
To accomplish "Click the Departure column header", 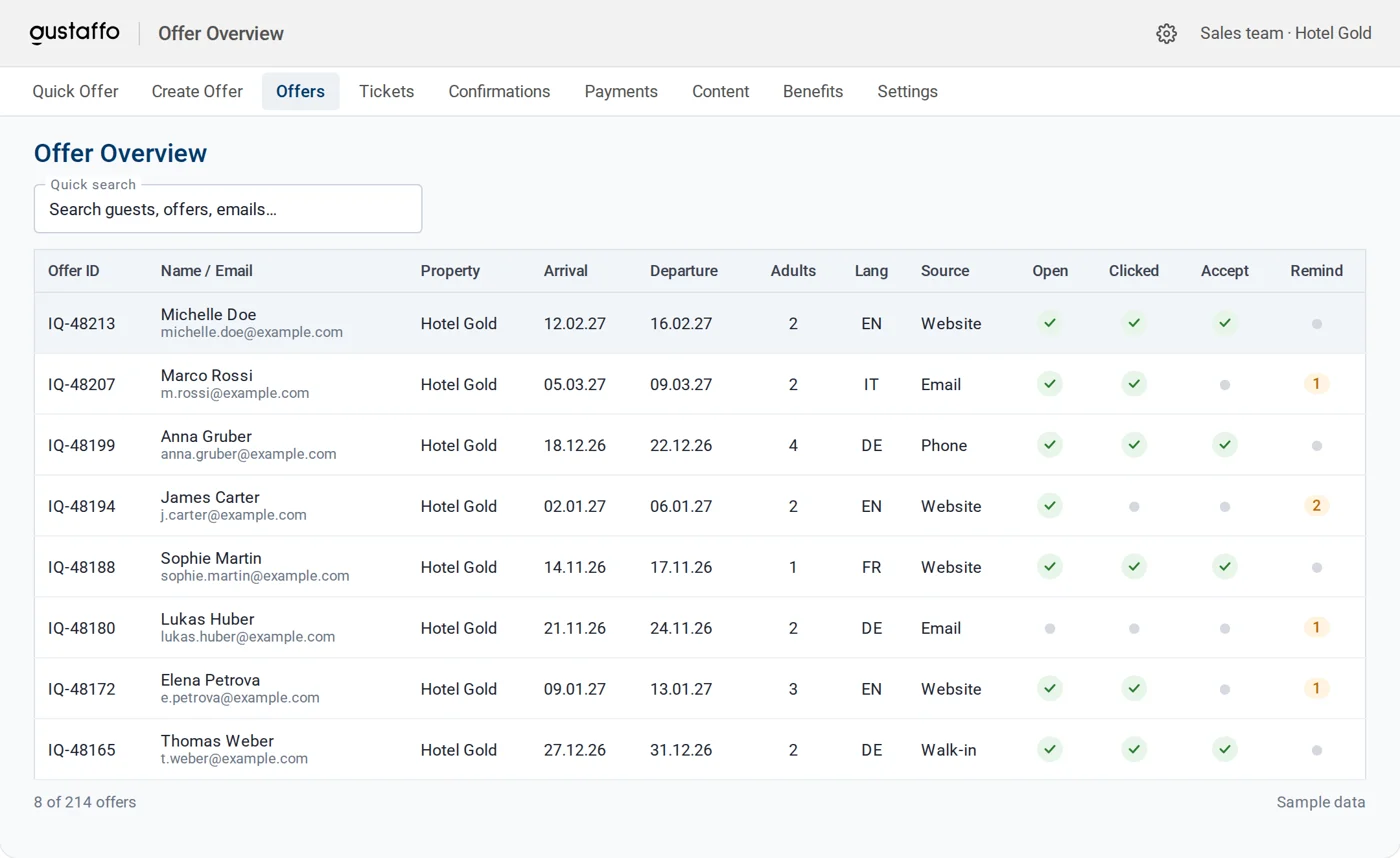I will 684,271.
